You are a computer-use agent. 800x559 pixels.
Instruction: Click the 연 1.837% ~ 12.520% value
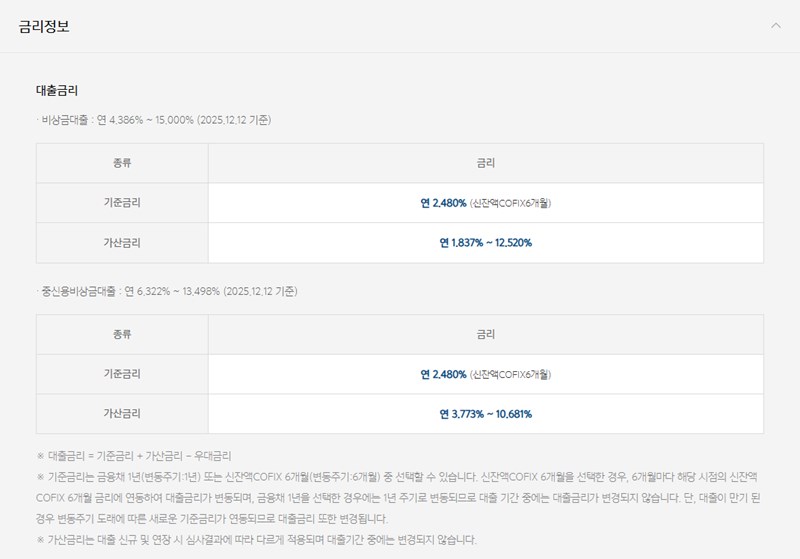485,243
